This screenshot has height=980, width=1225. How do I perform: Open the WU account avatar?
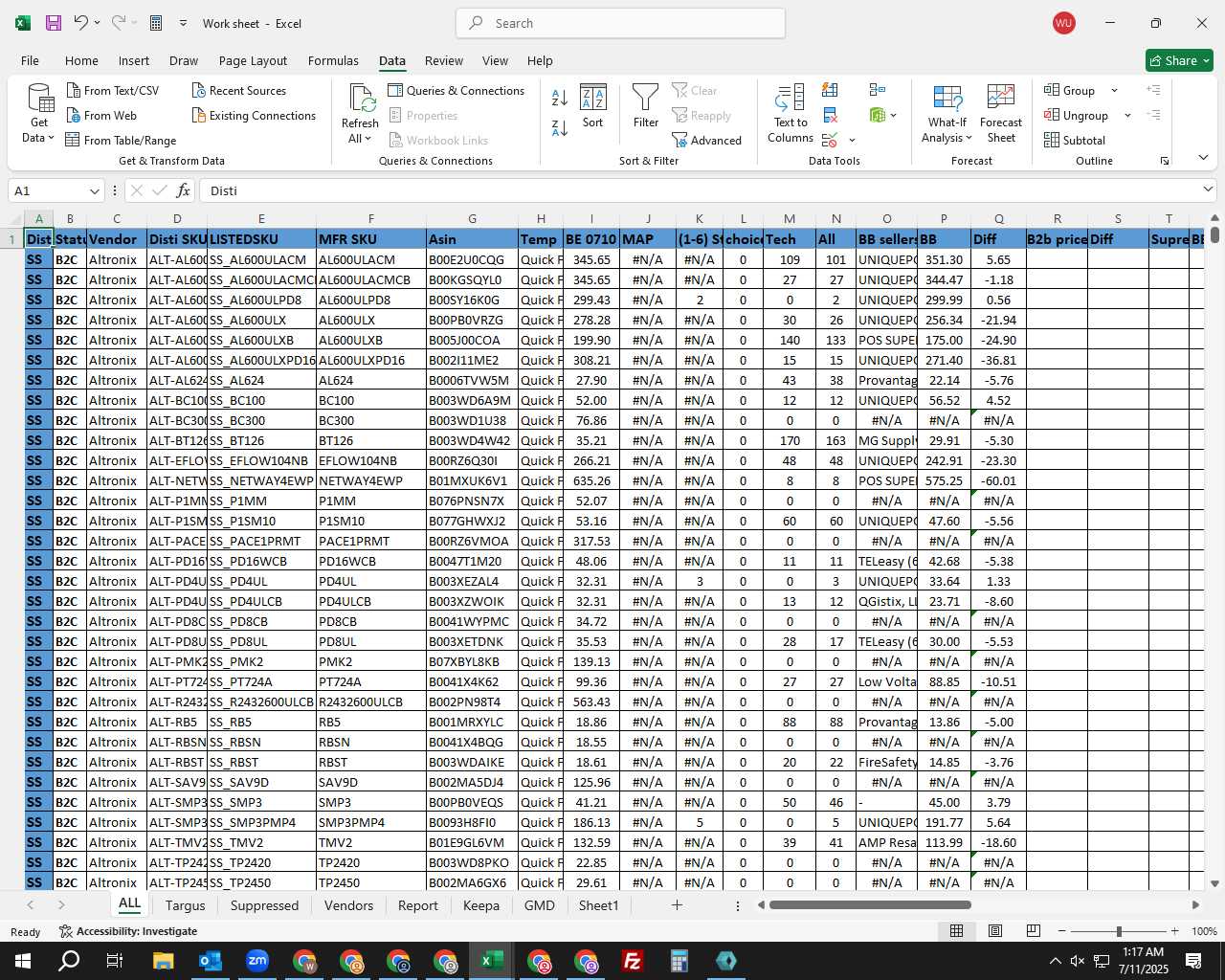[1063, 23]
